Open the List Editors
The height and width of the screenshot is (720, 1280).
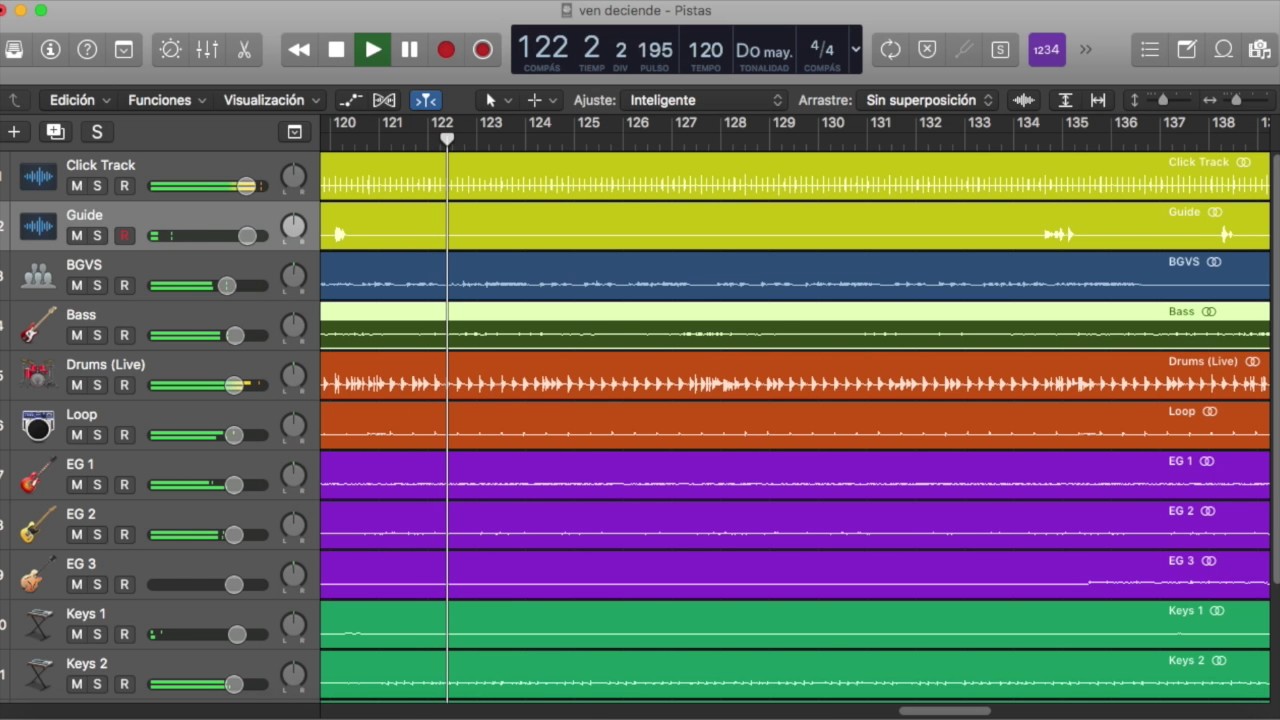click(x=1150, y=49)
